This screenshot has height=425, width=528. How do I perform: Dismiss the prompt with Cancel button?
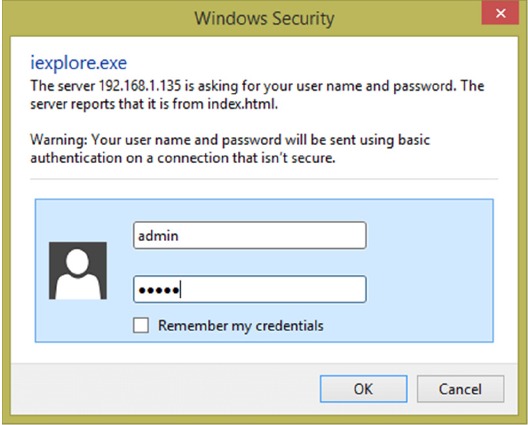coord(460,389)
